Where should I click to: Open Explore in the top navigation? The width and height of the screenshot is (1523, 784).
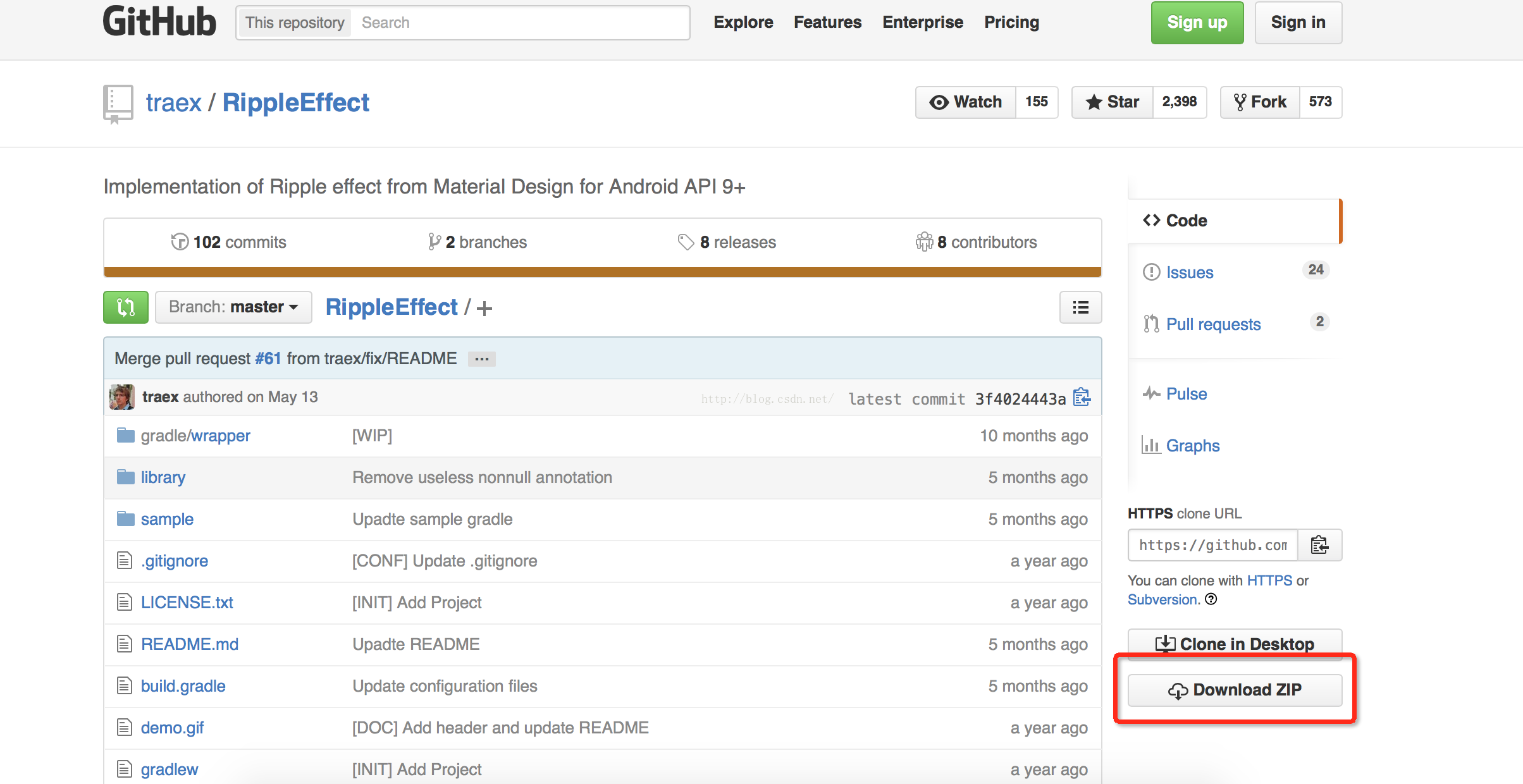pos(743,22)
